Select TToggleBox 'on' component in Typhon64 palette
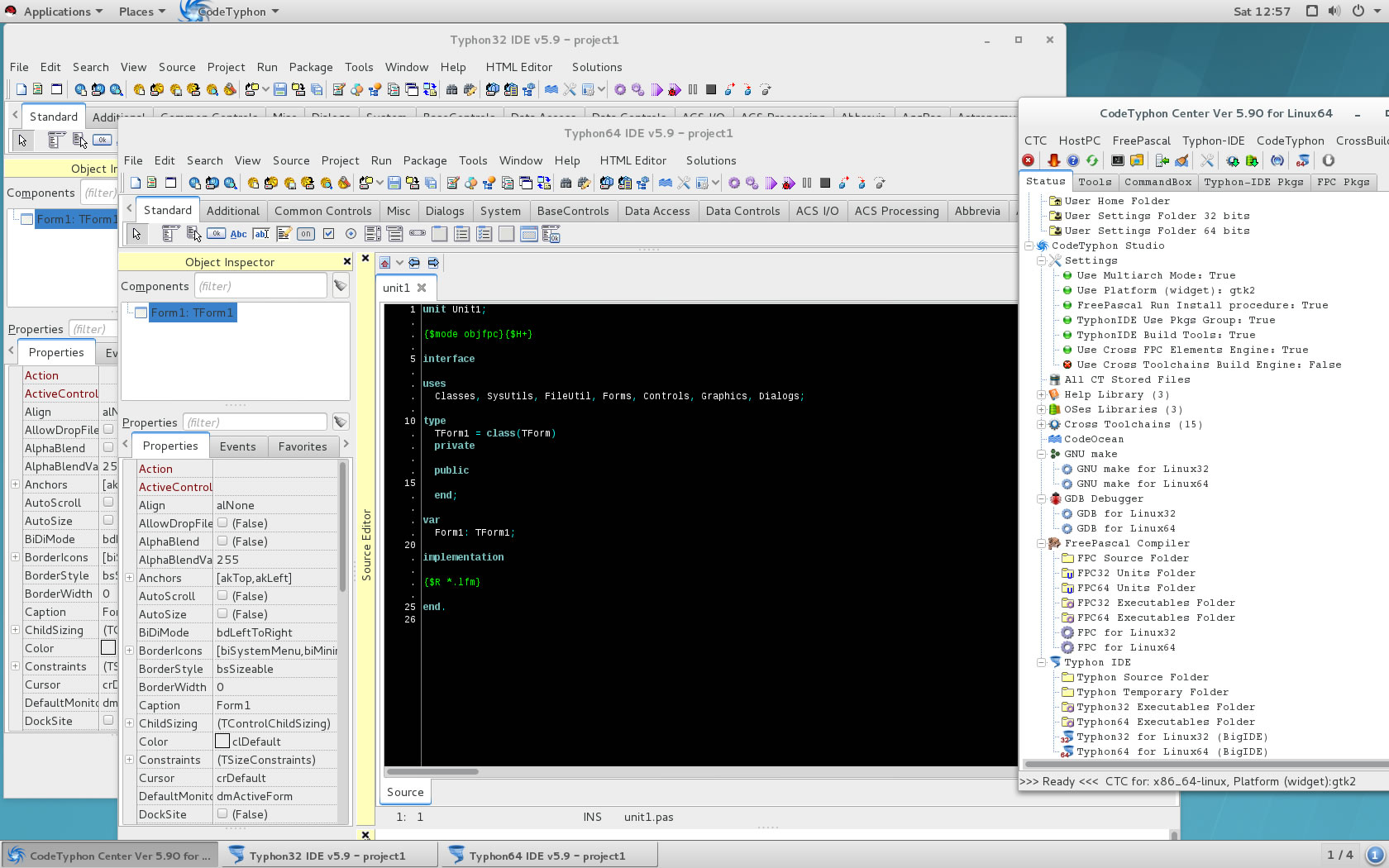The height and width of the screenshot is (868, 1389). [x=305, y=234]
